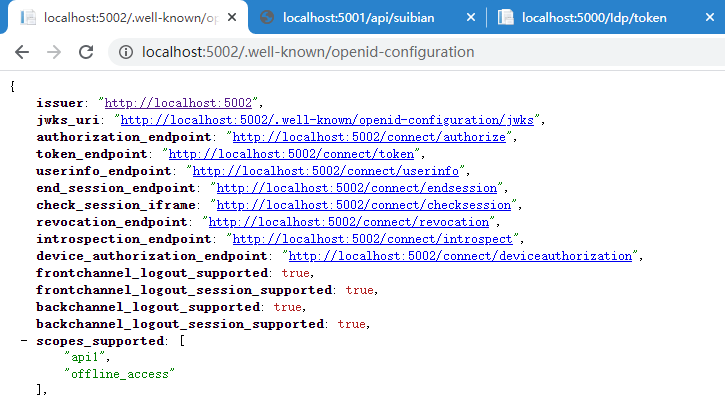Open the connect/revocation link
This screenshot has width=725, height=399.
pyautogui.click(x=349, y=222)
